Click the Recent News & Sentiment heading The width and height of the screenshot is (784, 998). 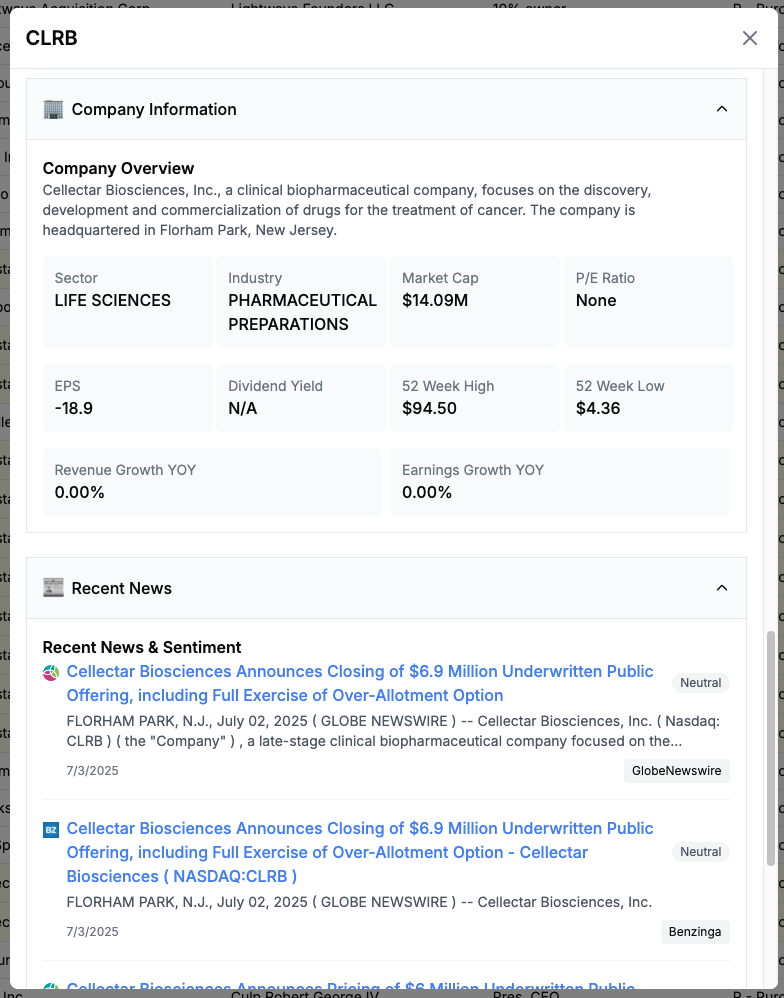142,647
